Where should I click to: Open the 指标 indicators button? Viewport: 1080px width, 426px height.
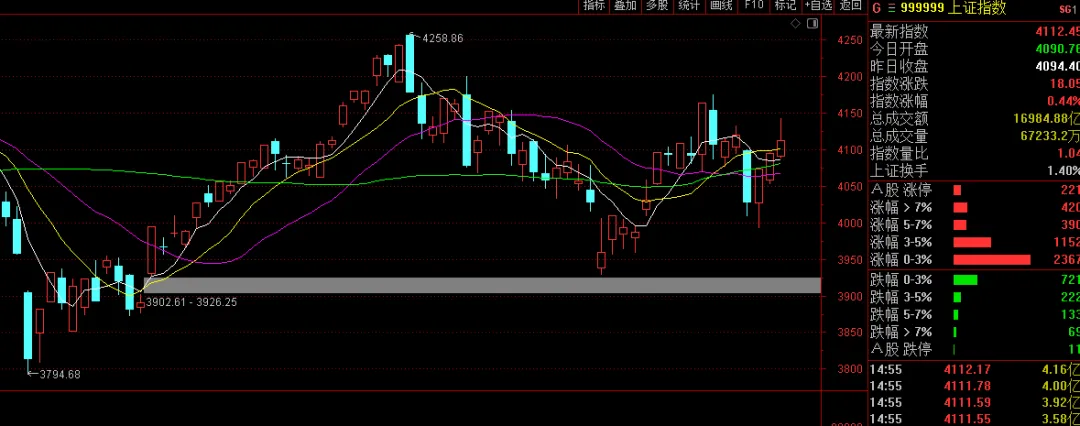594,6
